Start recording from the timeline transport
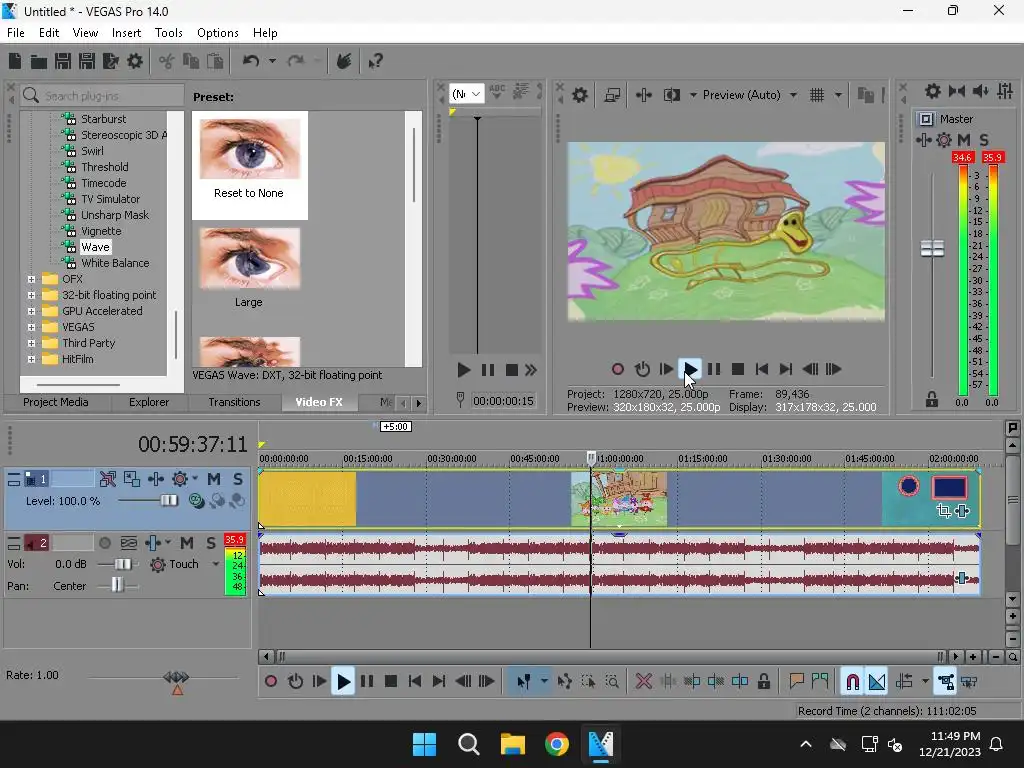Image resolution: width=1024 pixels, height=768 pixels. [x=271, y=682]
